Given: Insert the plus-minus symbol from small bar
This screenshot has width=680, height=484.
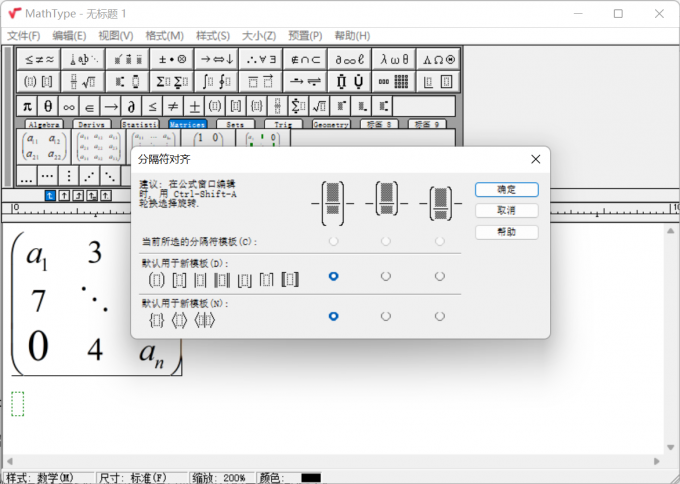Looking at the screenshot, I should point(194,106).
